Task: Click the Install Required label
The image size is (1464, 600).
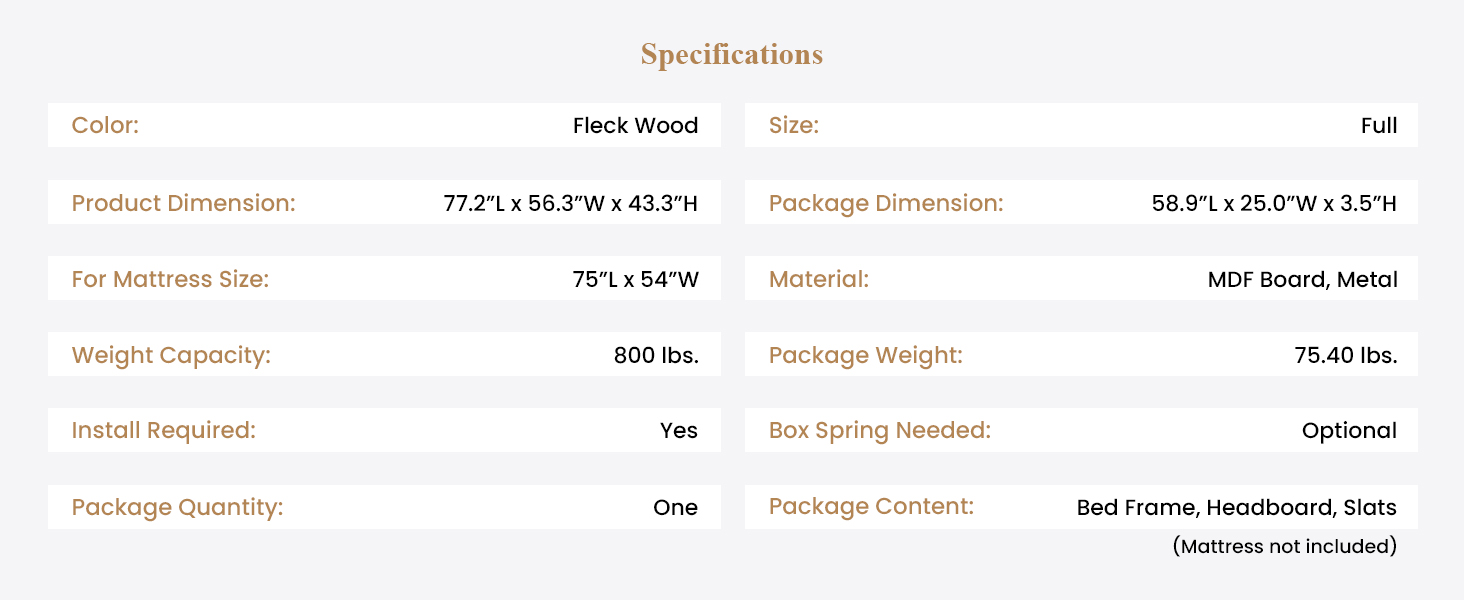Action: click(x=164, y=431)
